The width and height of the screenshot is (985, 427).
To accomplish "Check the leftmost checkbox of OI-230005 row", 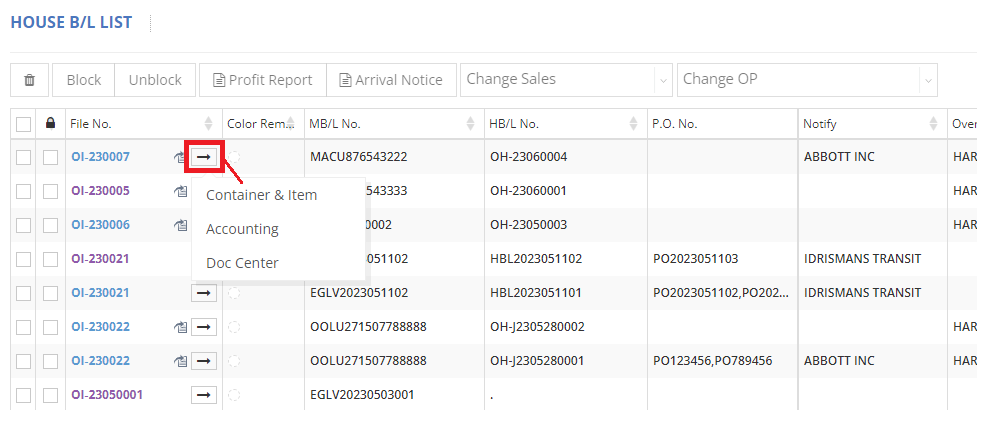I will tap(24, 191).
